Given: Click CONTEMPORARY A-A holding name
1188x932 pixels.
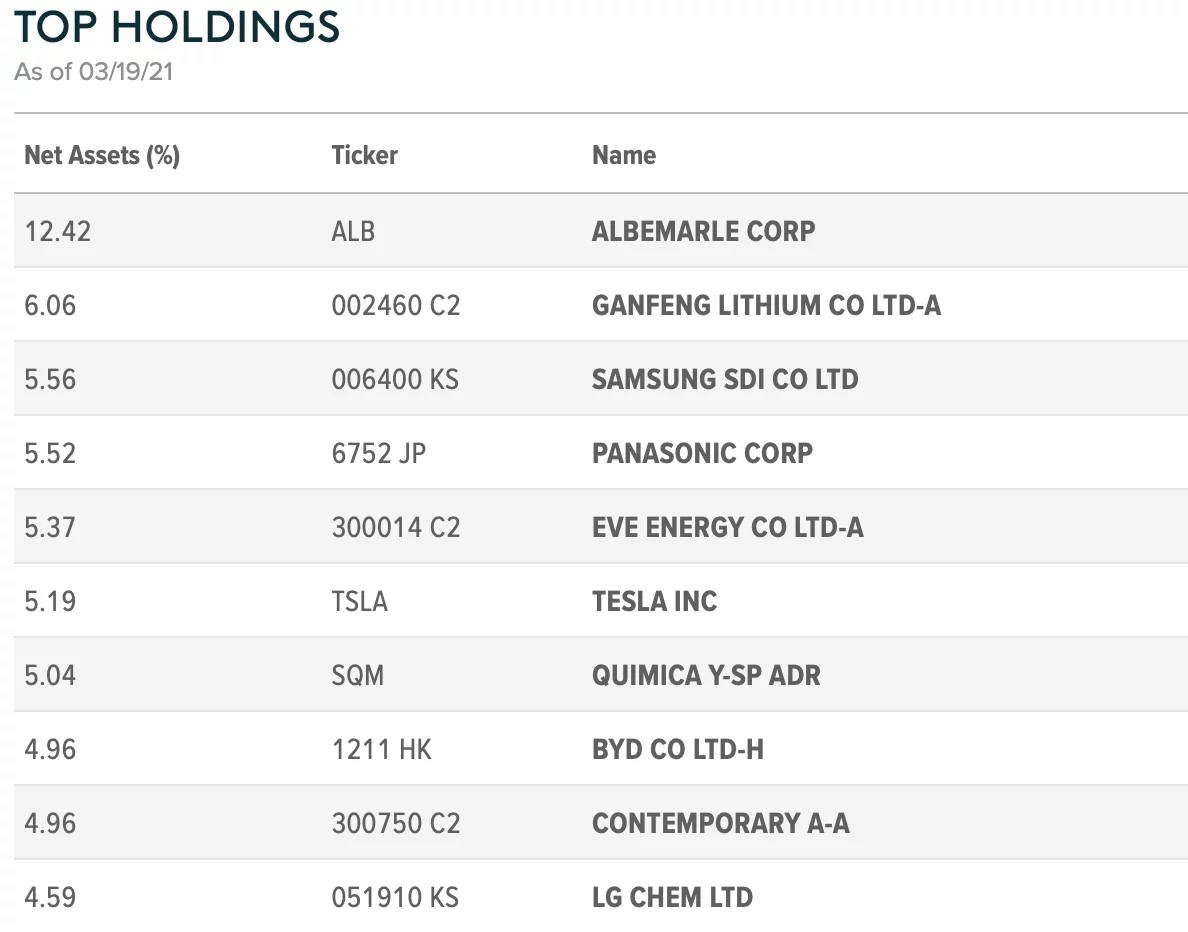Looking at the screenshot, I should pos(720,823).
